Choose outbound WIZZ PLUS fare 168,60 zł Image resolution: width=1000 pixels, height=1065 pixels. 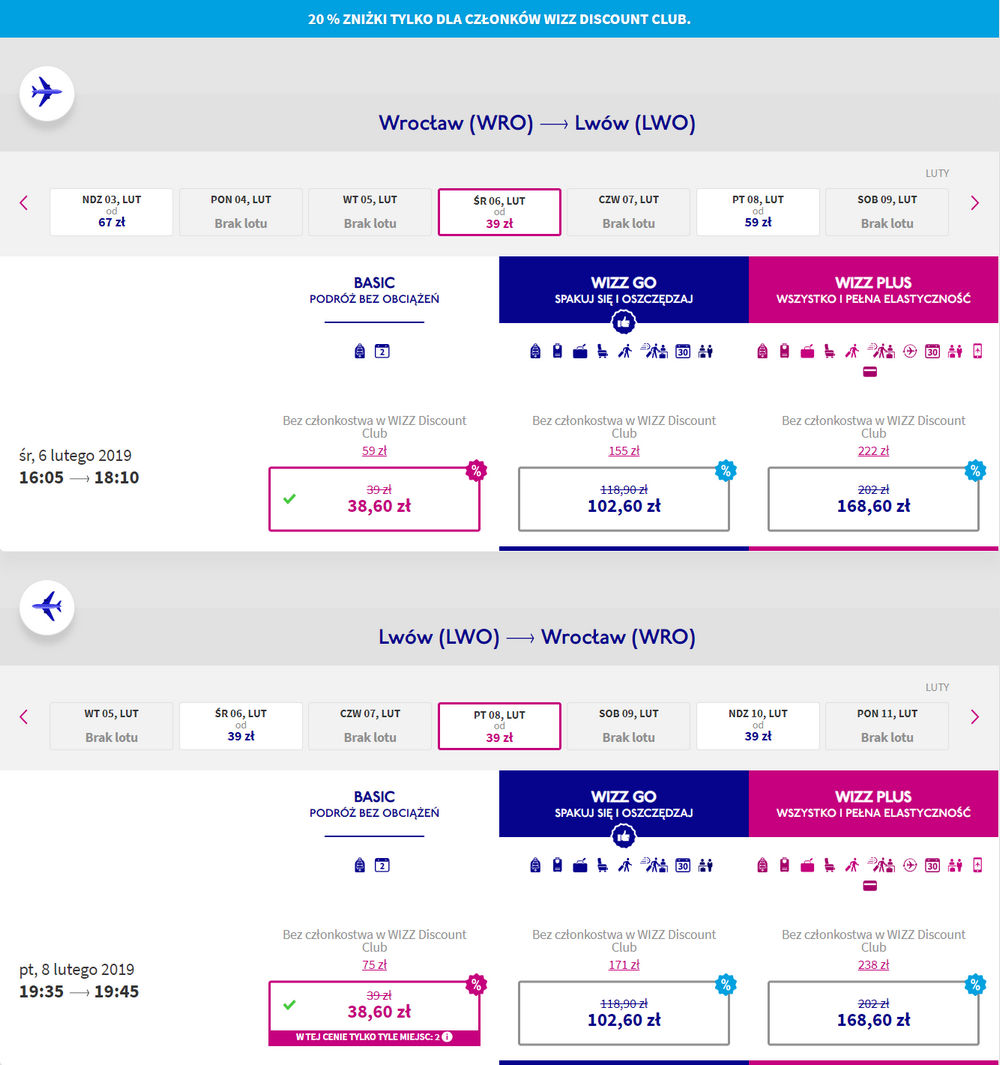pos(874,499)
